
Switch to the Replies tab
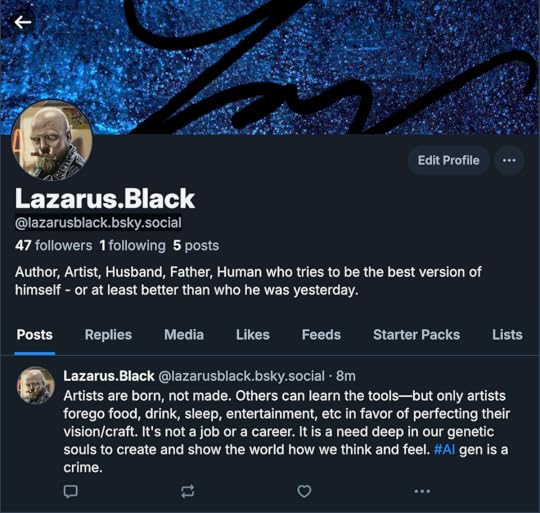coord(108,335)
